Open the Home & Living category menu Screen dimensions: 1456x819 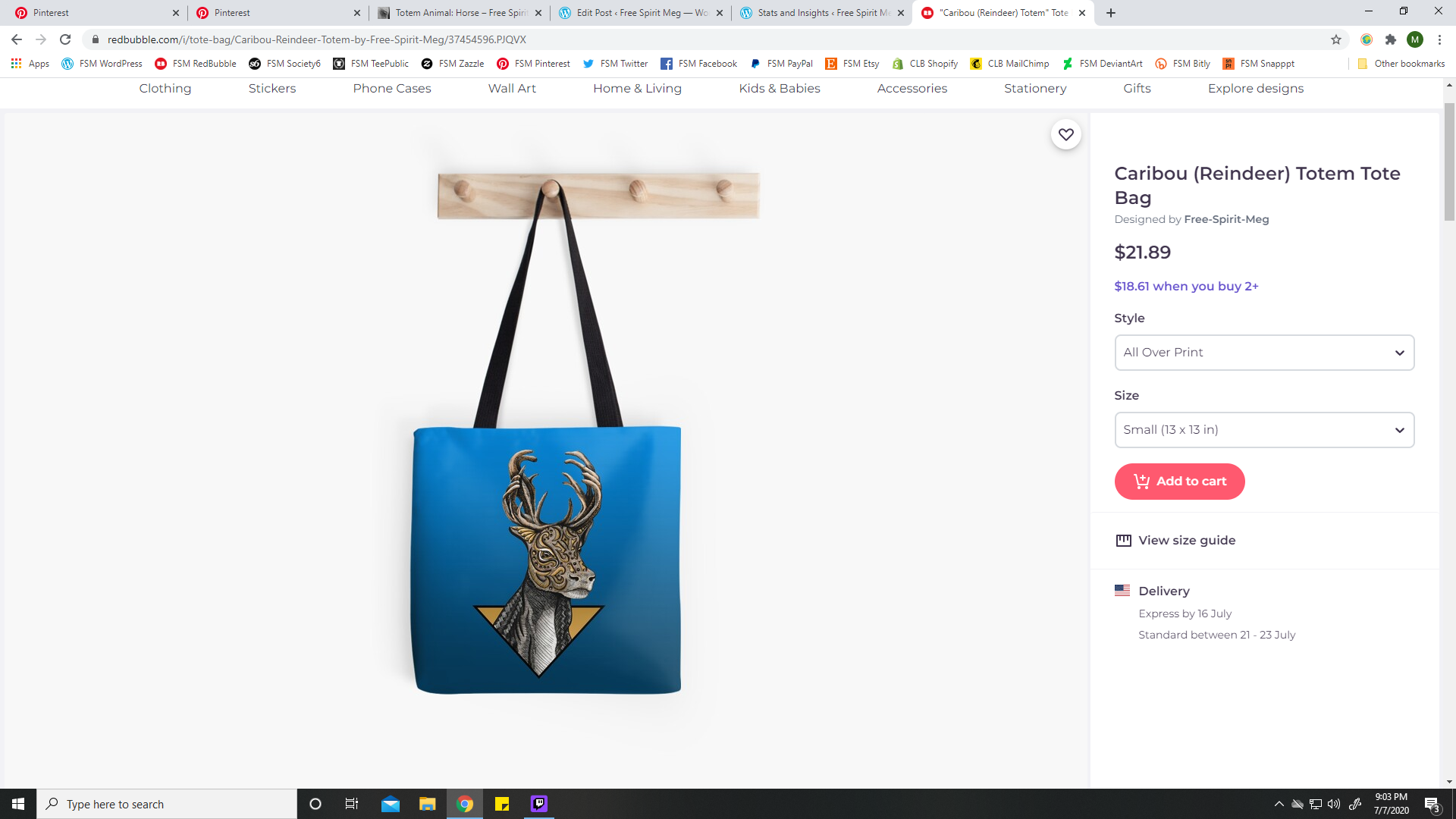click(x=637, y=89)
